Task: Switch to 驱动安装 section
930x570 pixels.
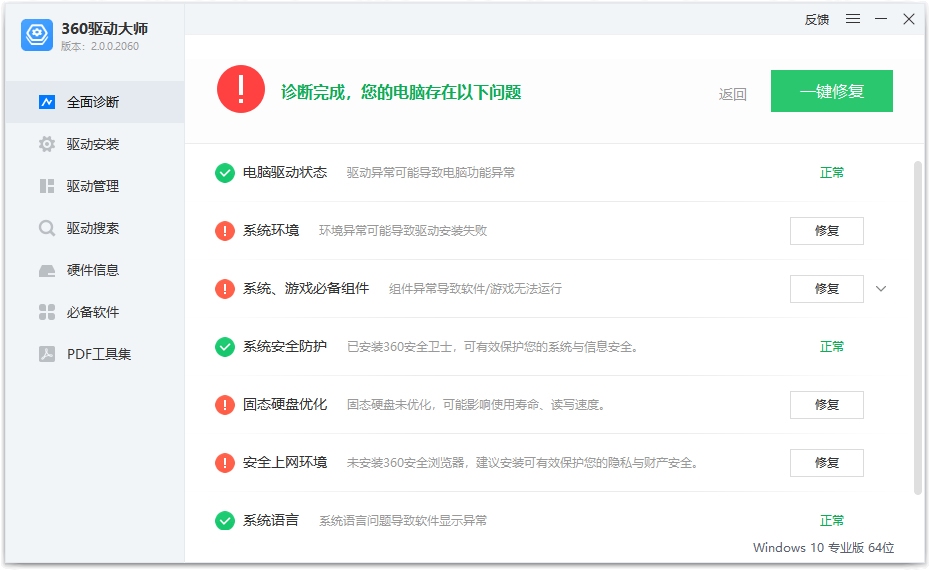Action: tap(95, 144)
